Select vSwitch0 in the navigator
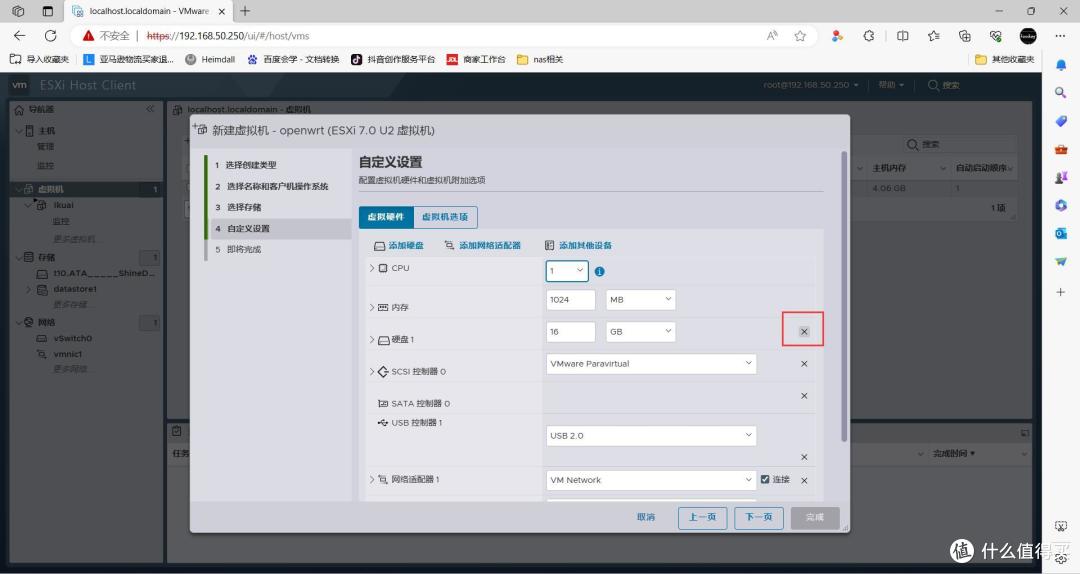The width and height of the screenshot is (1080, 574). coord(72,338)
